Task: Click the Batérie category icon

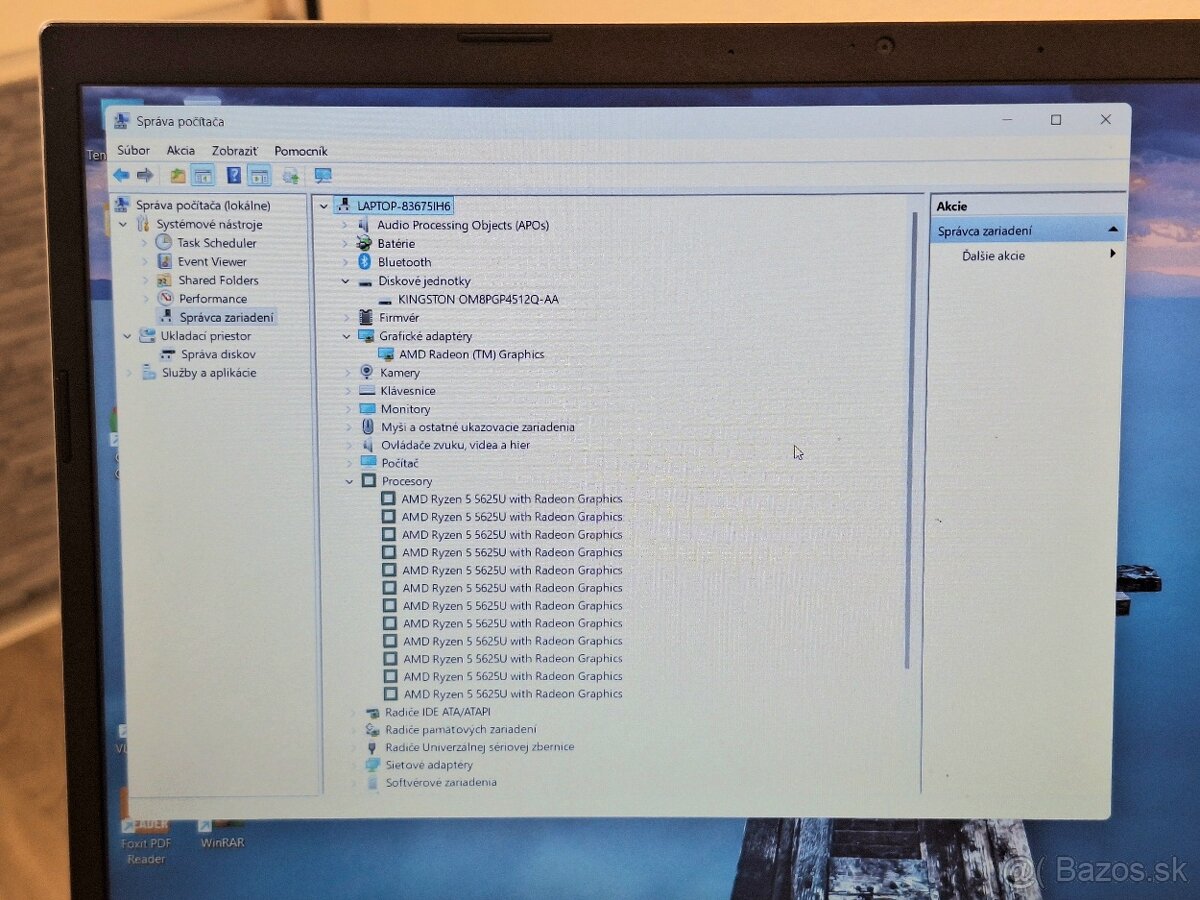Action: coord(364,243)
